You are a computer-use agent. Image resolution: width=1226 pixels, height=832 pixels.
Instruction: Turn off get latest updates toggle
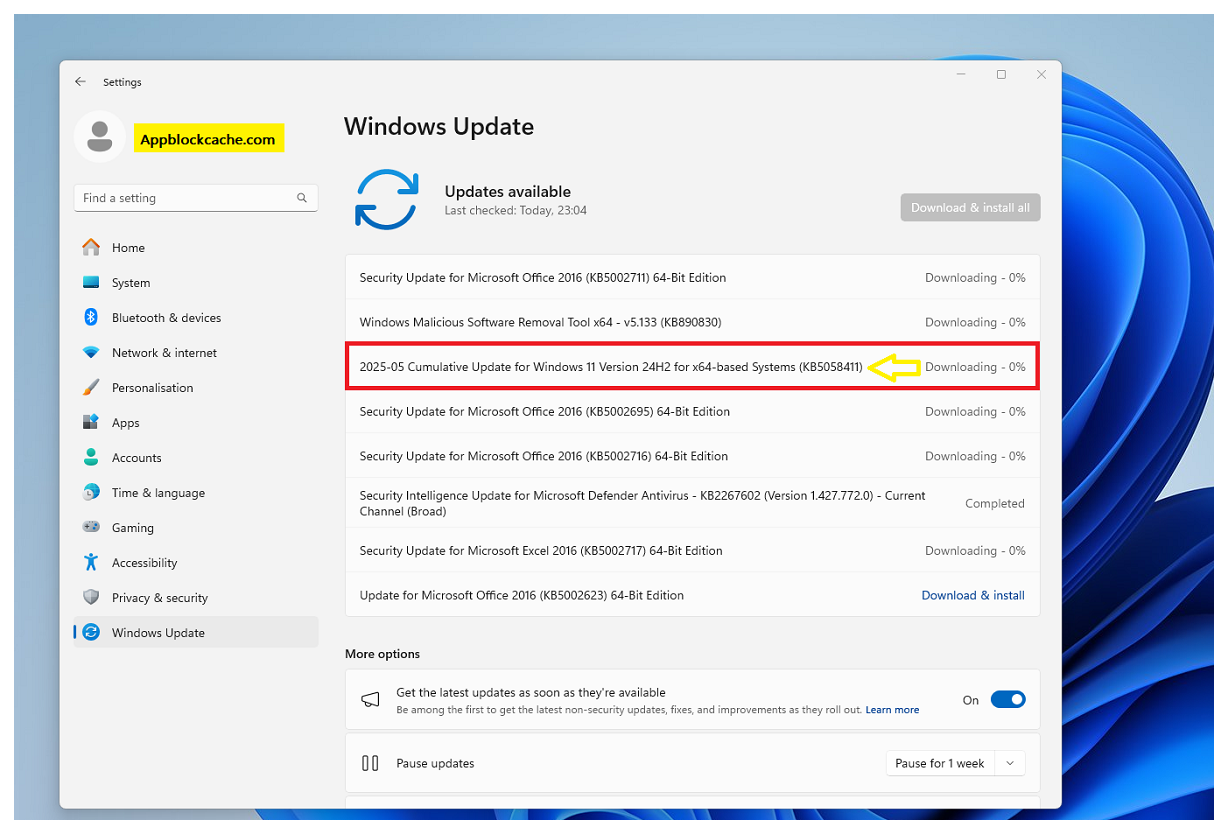pos(1008,700)
